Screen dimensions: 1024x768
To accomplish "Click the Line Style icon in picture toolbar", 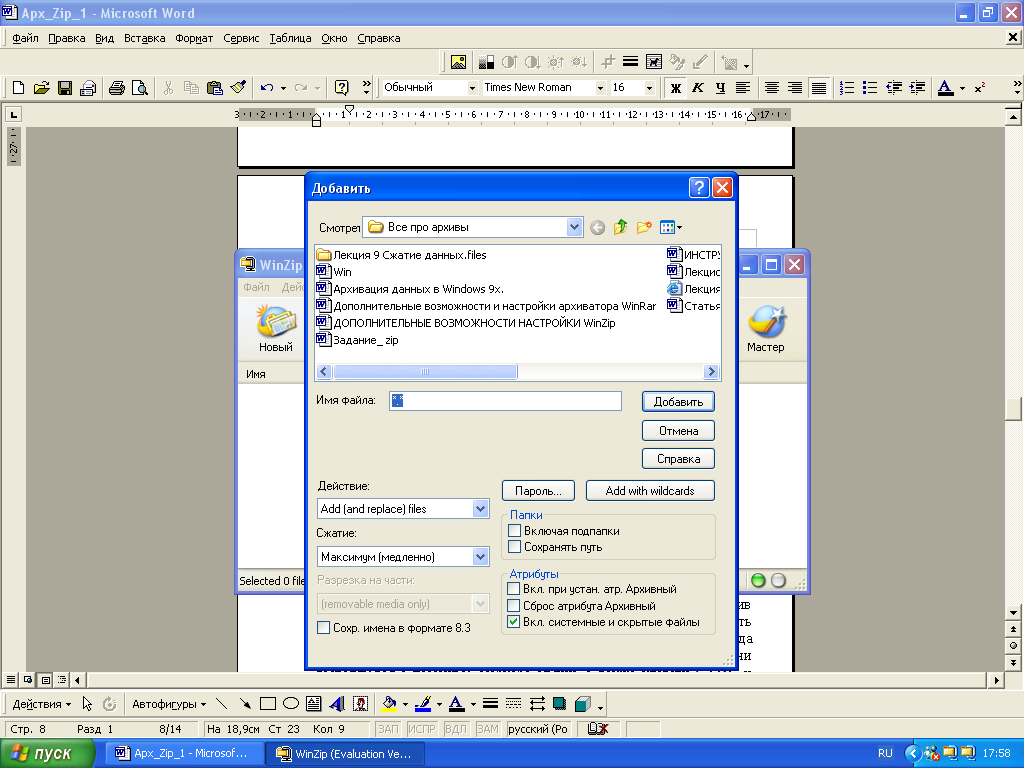I will click(x=630, y=62).
